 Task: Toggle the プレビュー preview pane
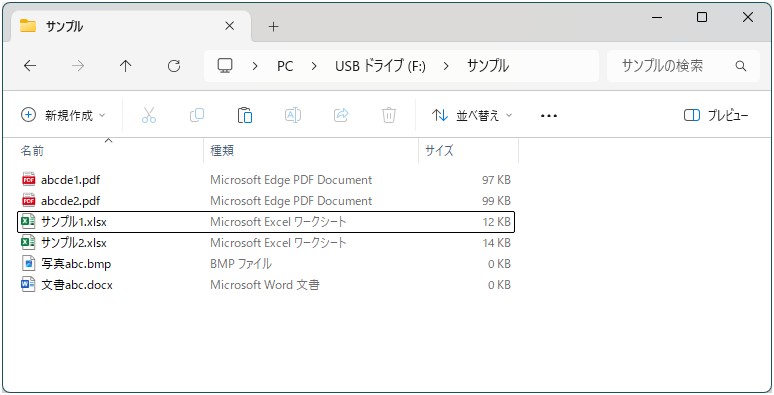click(716, 115)
